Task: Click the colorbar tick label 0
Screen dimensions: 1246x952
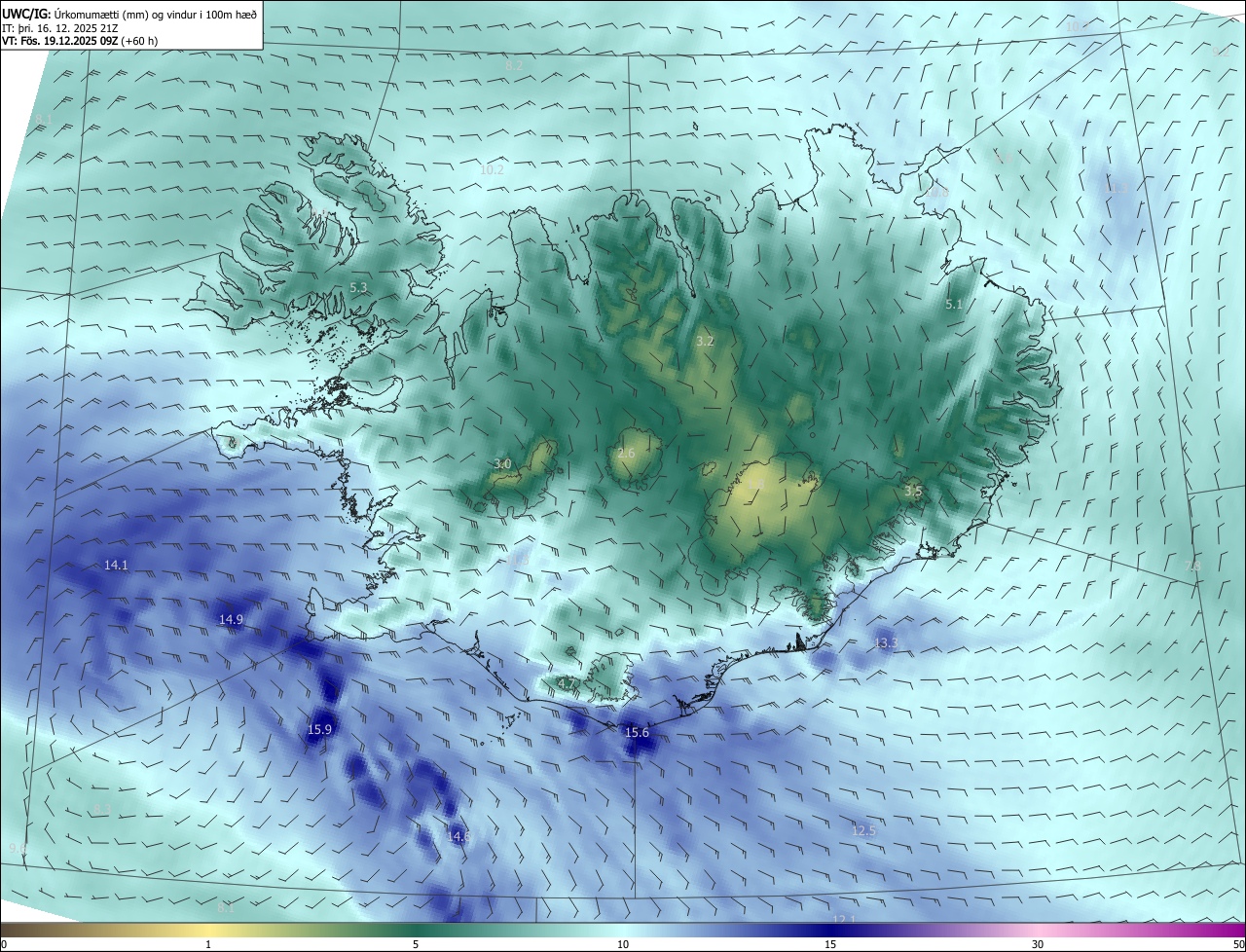Action: (x=4, y=945)
